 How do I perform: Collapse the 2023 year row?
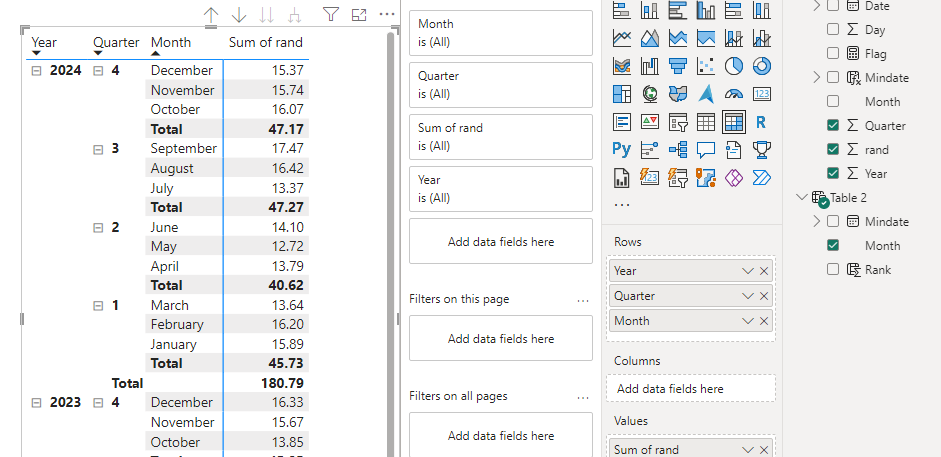click(x=37, y=402)
